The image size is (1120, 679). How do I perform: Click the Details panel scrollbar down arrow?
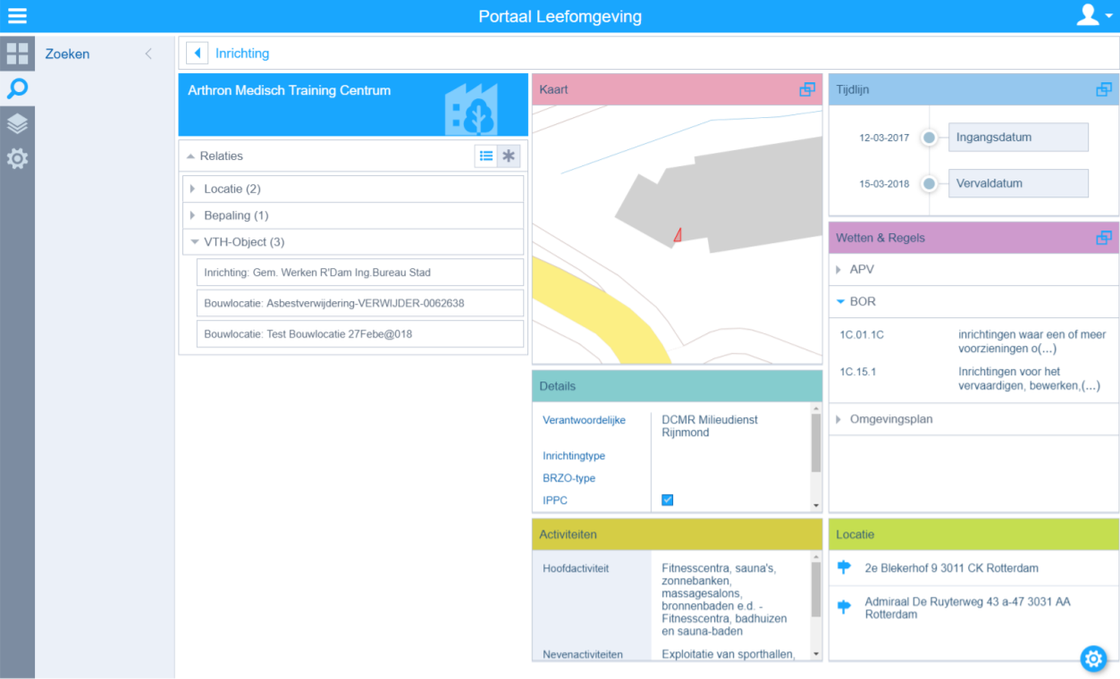(x=816, y=506)
